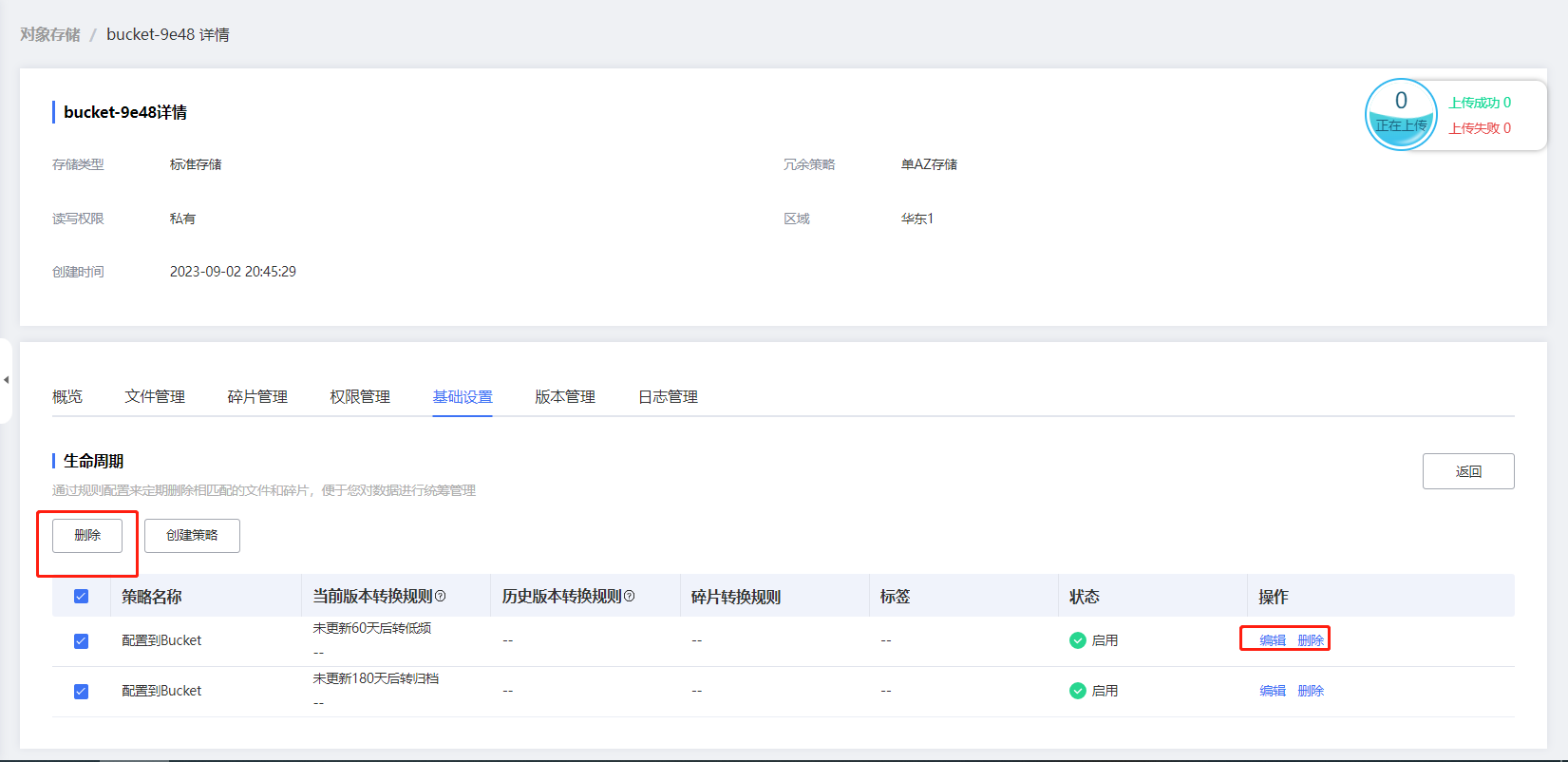Toggle the select-all checkbox in table header
This screenshot has height=762, width=1568.
(82, 597)
